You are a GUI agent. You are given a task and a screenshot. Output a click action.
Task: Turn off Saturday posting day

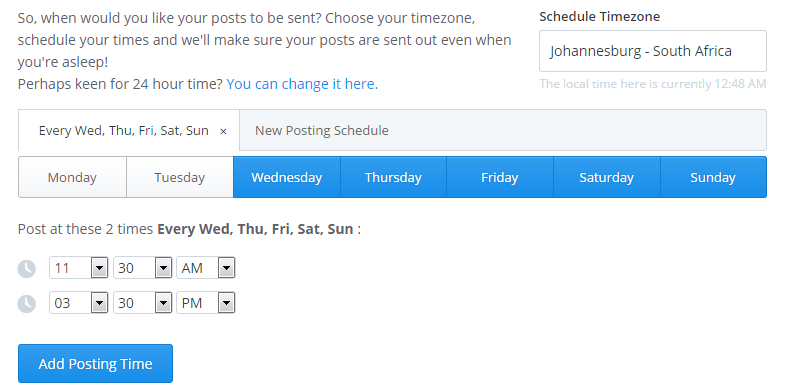[607, 177]
